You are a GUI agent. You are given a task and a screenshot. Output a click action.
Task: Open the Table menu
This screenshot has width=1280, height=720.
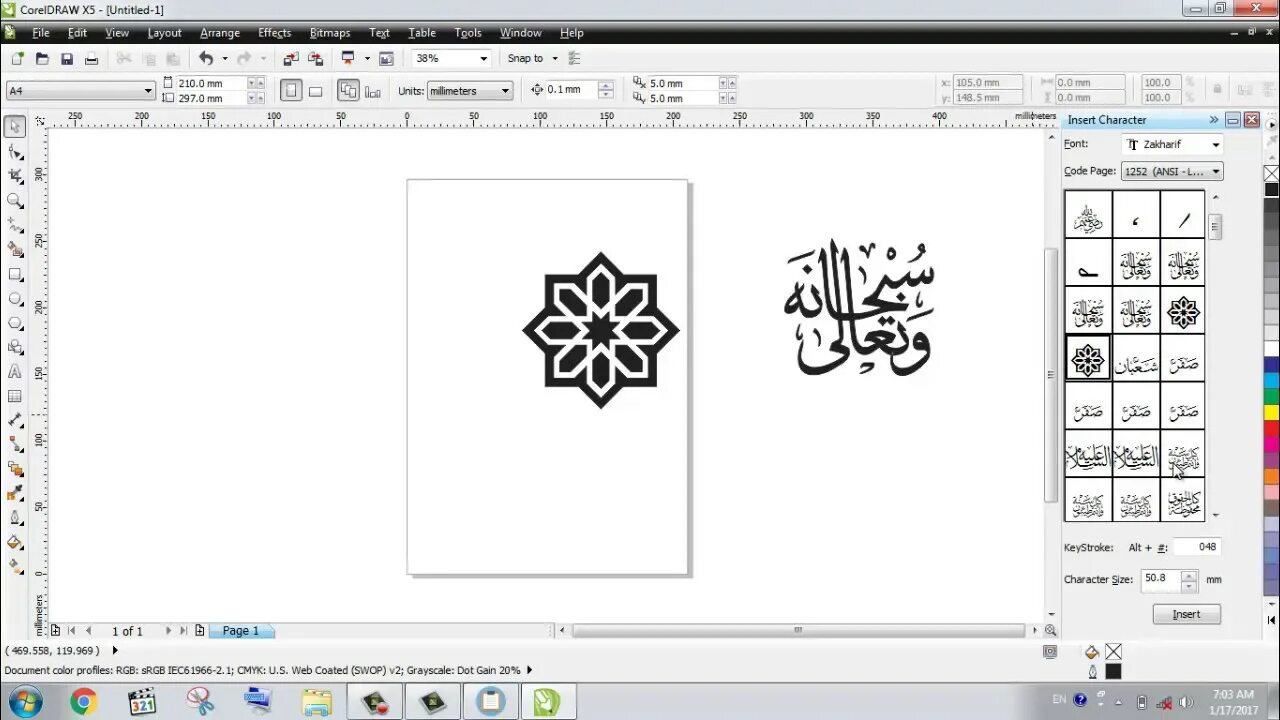tap(422, 33)
